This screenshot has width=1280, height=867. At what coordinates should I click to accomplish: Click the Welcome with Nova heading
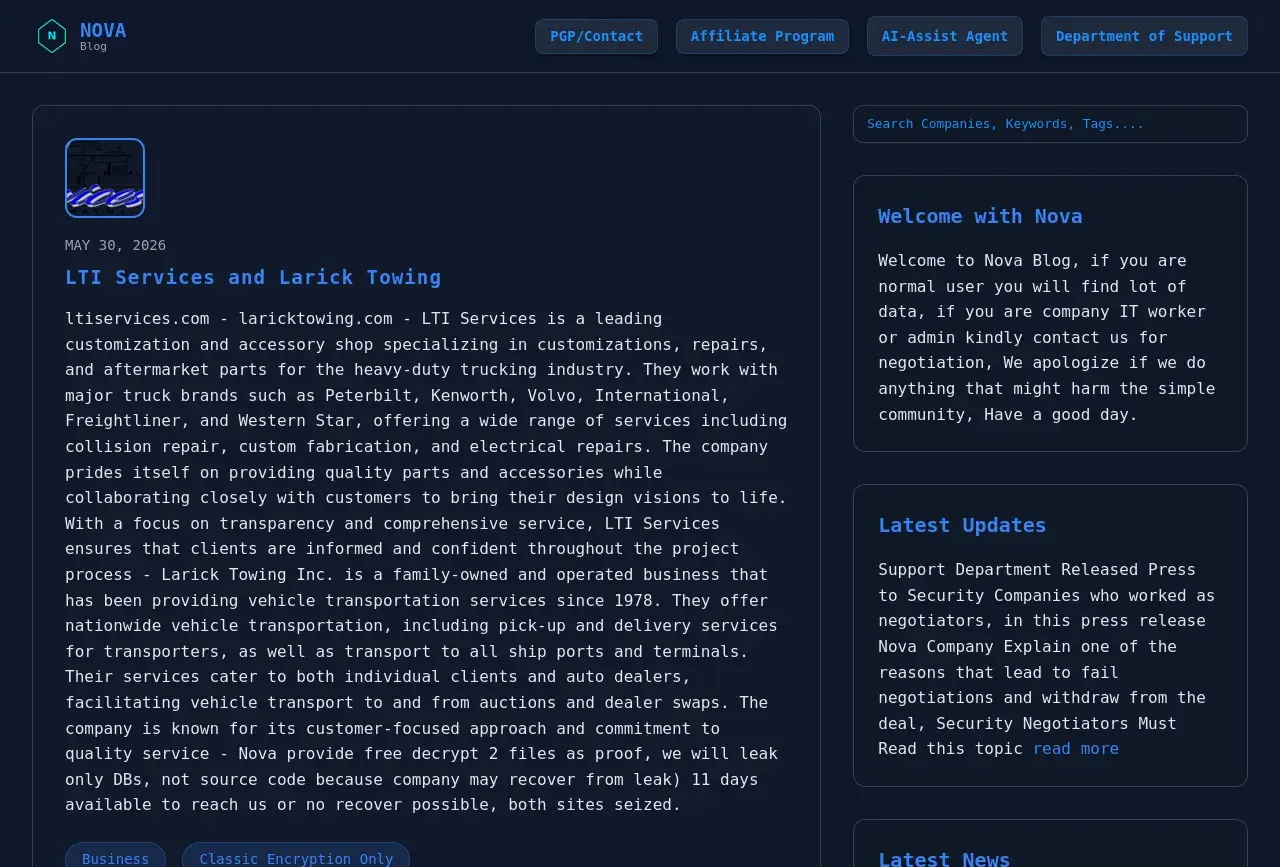[x=980, y=216]
